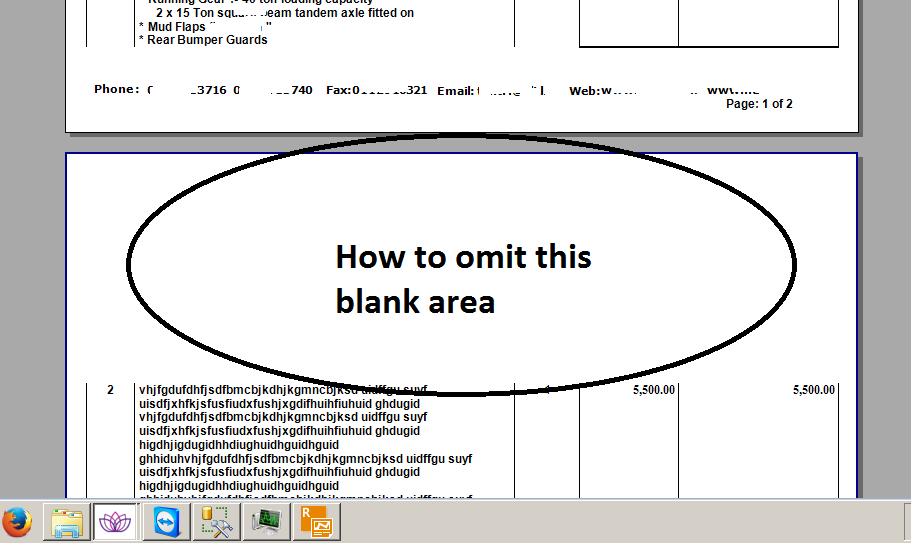
Task: Click the 'Phone:' label in the footer
Action: [x=117, y=89]
